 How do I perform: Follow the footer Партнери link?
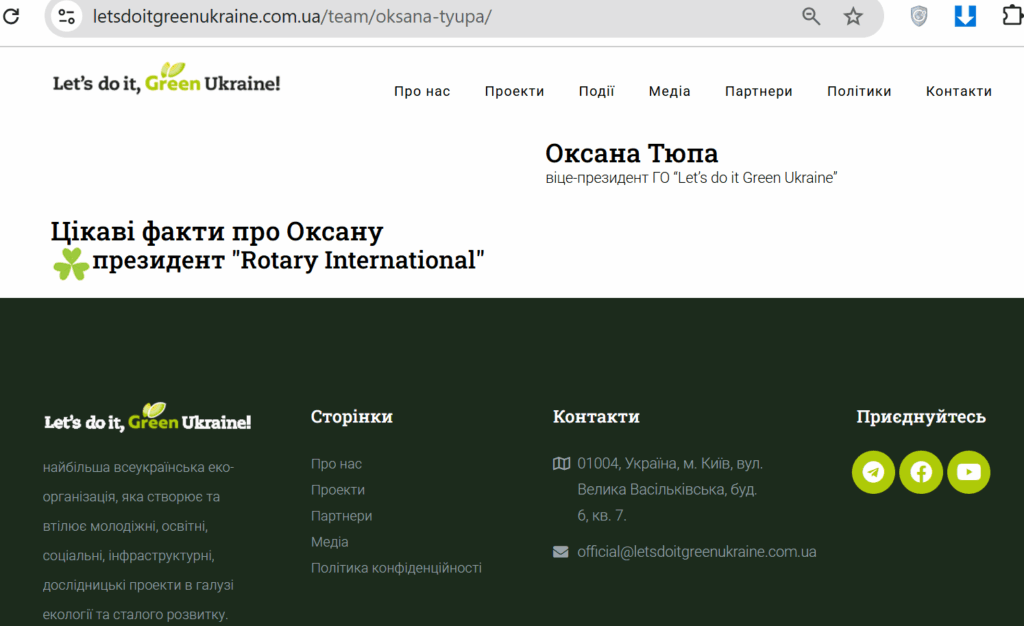(x=342, y=516)
